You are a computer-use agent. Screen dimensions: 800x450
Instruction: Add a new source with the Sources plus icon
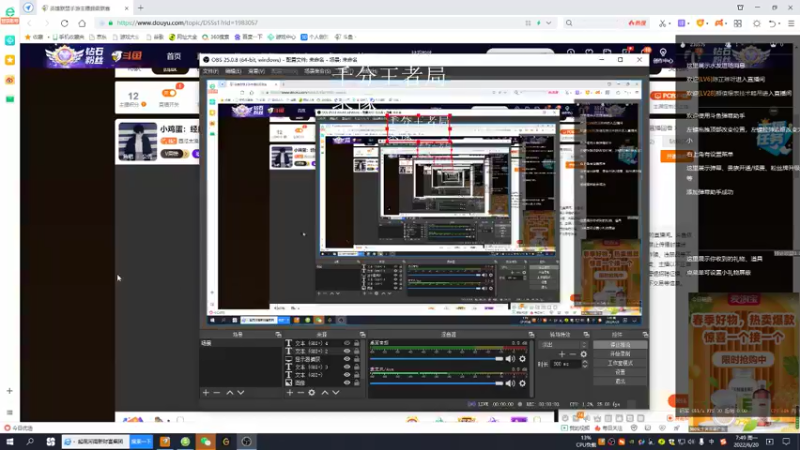click(x=289, y=393)
